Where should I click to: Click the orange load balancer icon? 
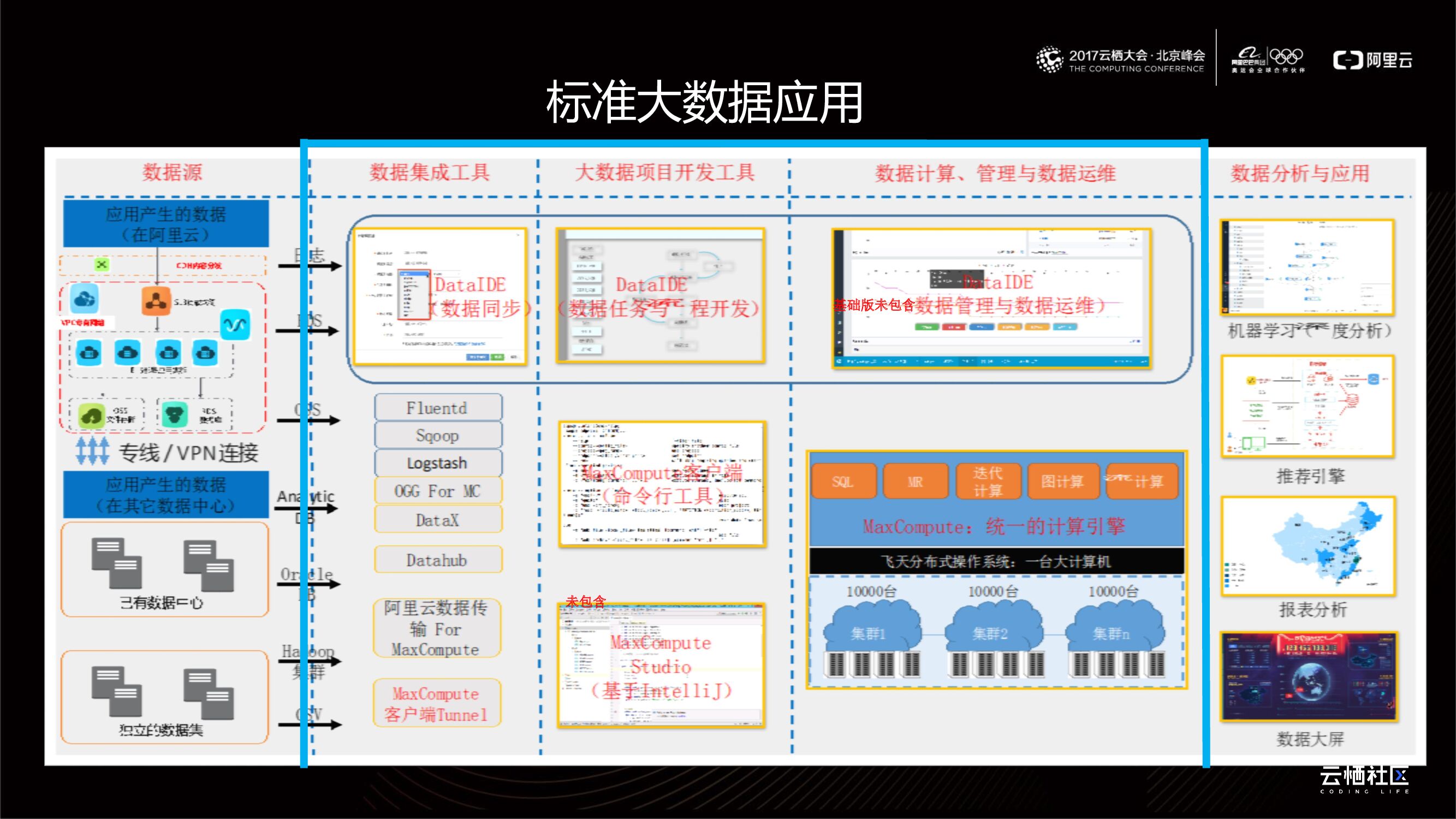point(157,301)
